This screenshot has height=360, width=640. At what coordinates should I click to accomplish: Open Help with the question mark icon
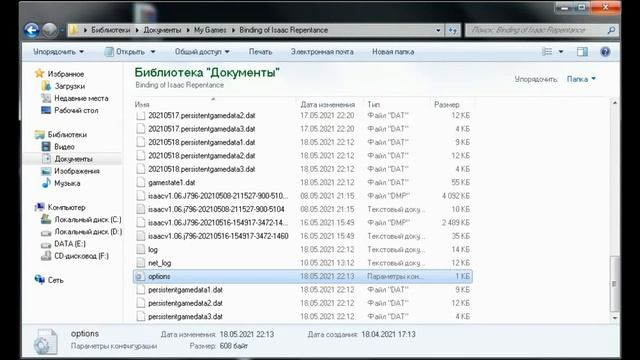tap(605, 51)
